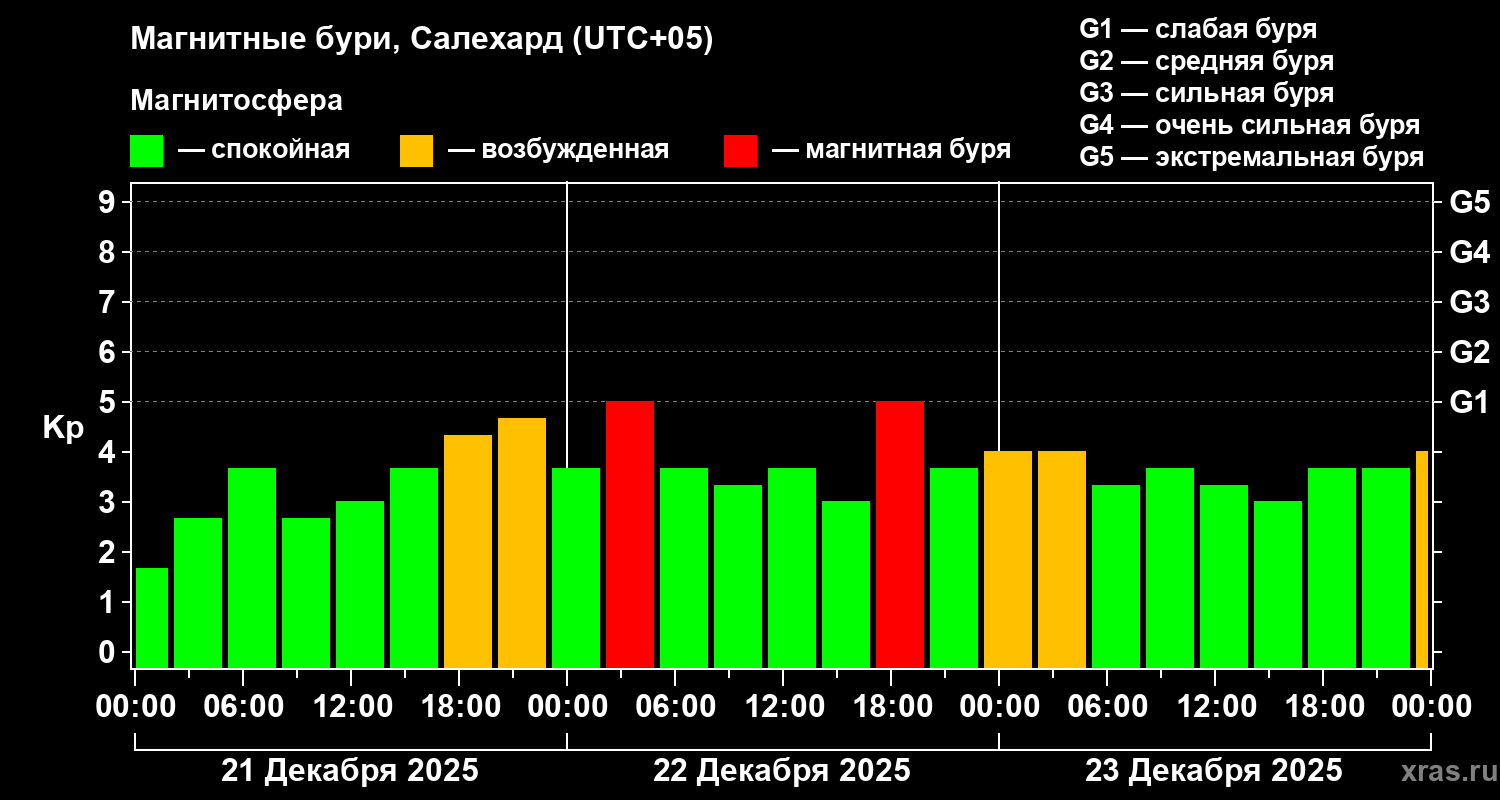Click the tallest orange bar on 21 Декабря
The image size is (1500, 800).
coord(522,543)
